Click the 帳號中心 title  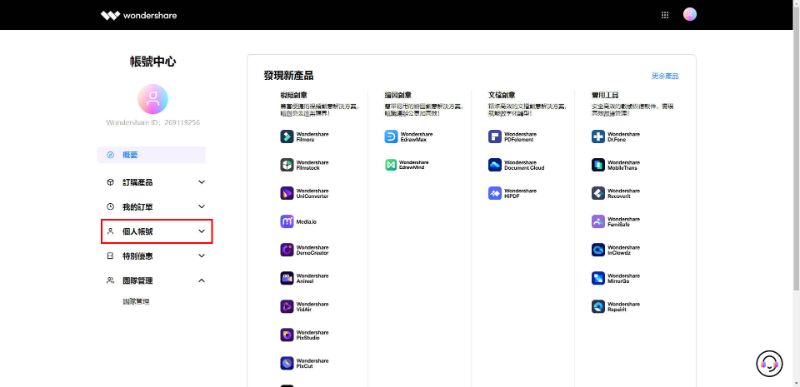(153, 62)
